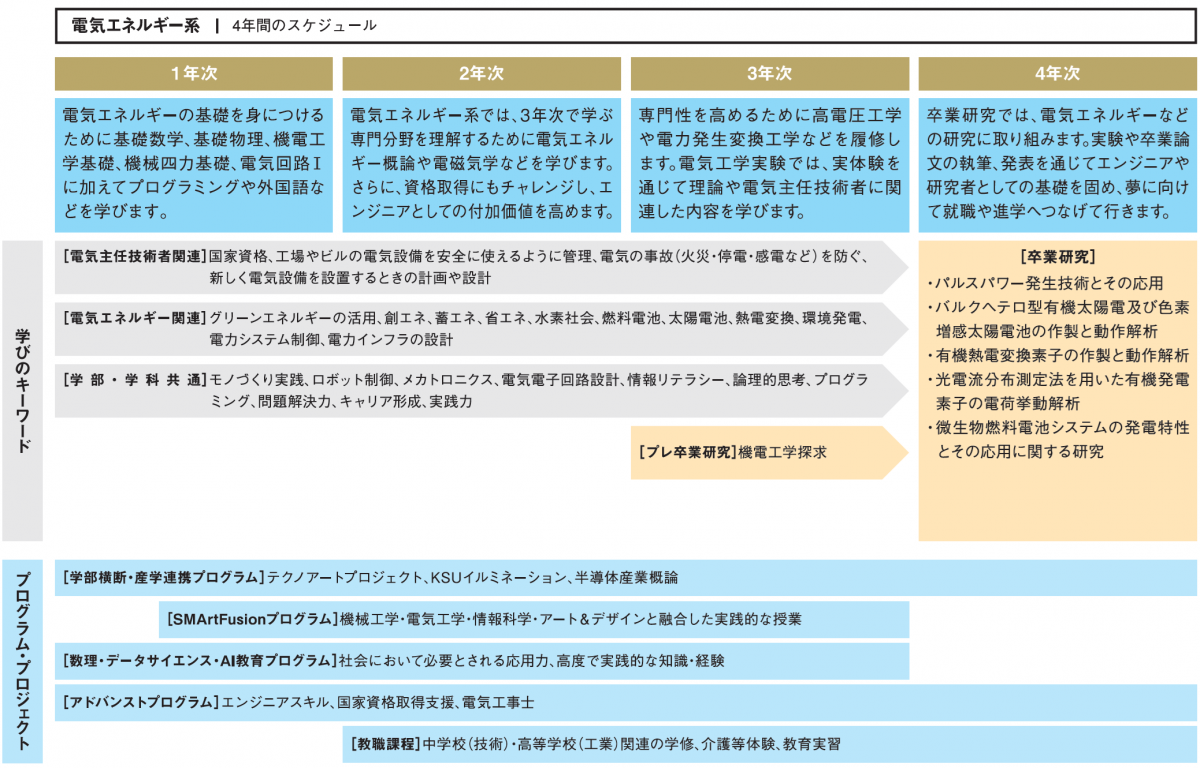Click the 有機熱電変換素子の作製と動作解析 bullet

tap(1058, 355)
